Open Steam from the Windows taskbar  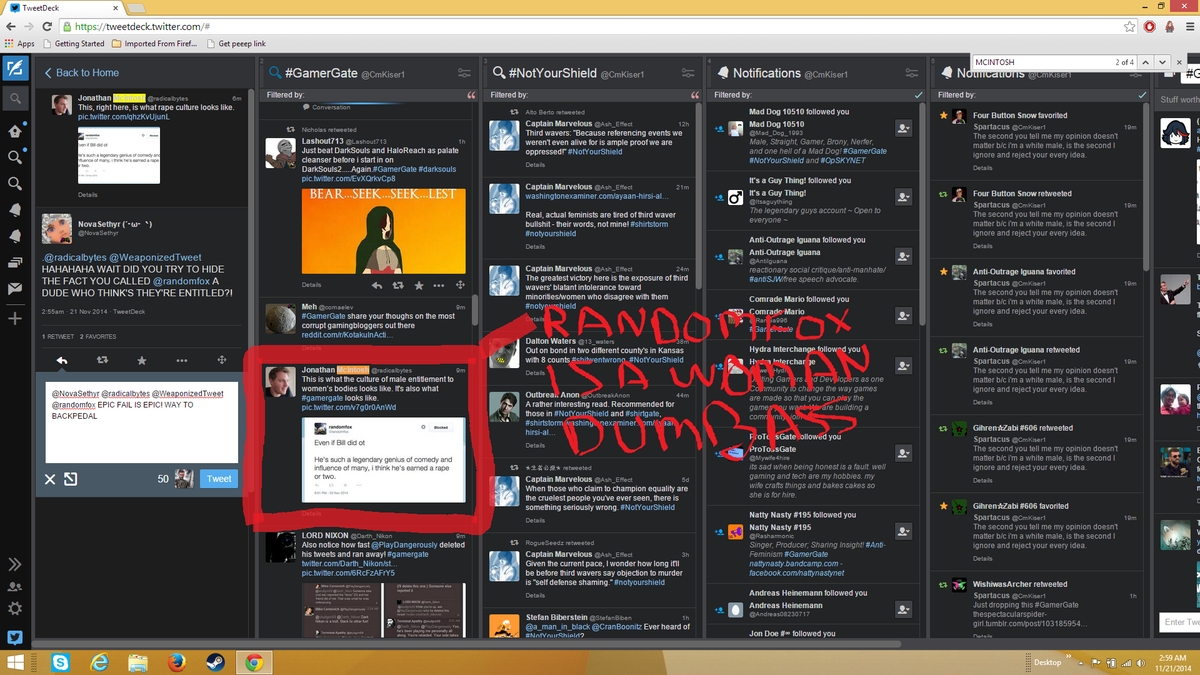[x=215, y=662]
